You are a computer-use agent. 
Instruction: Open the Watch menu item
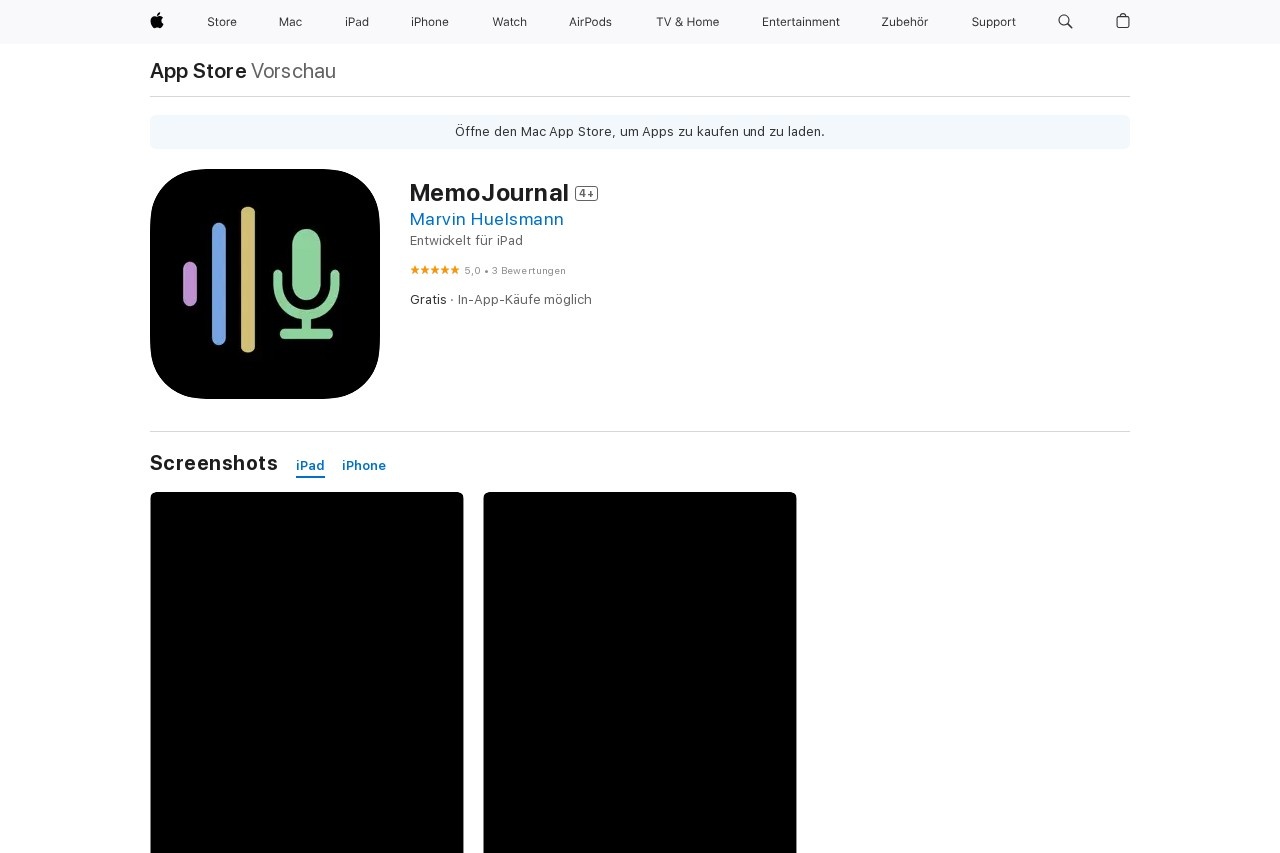point(509,22)
